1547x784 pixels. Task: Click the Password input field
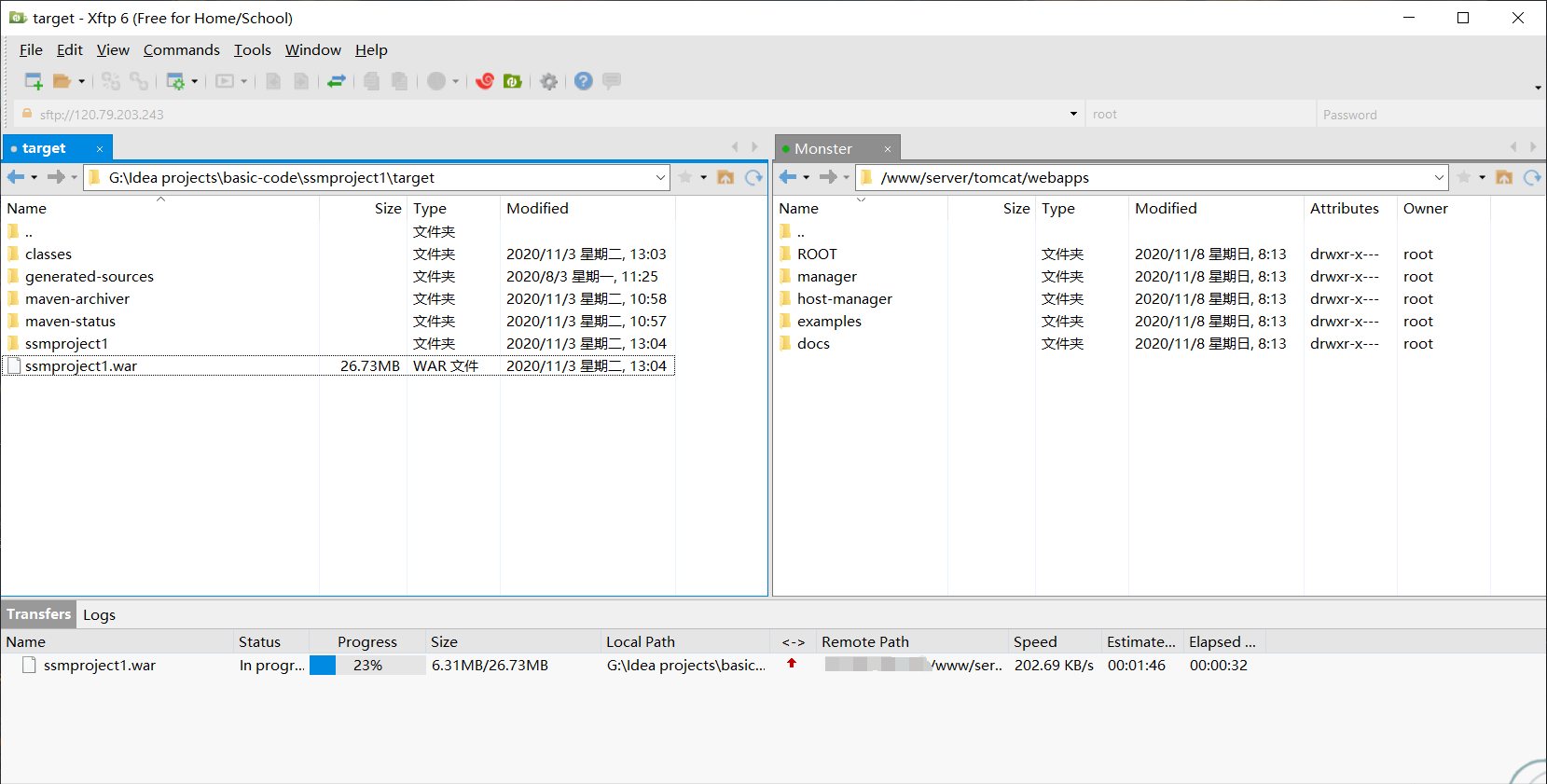[x=1430, y=115]
